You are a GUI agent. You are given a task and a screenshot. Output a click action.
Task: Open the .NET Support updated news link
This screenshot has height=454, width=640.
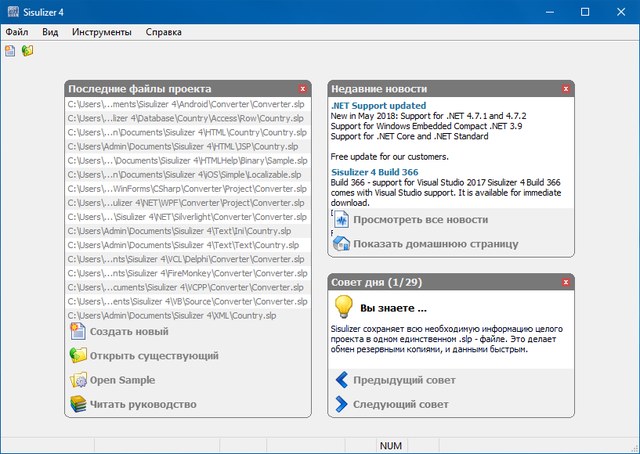point(378,105)
